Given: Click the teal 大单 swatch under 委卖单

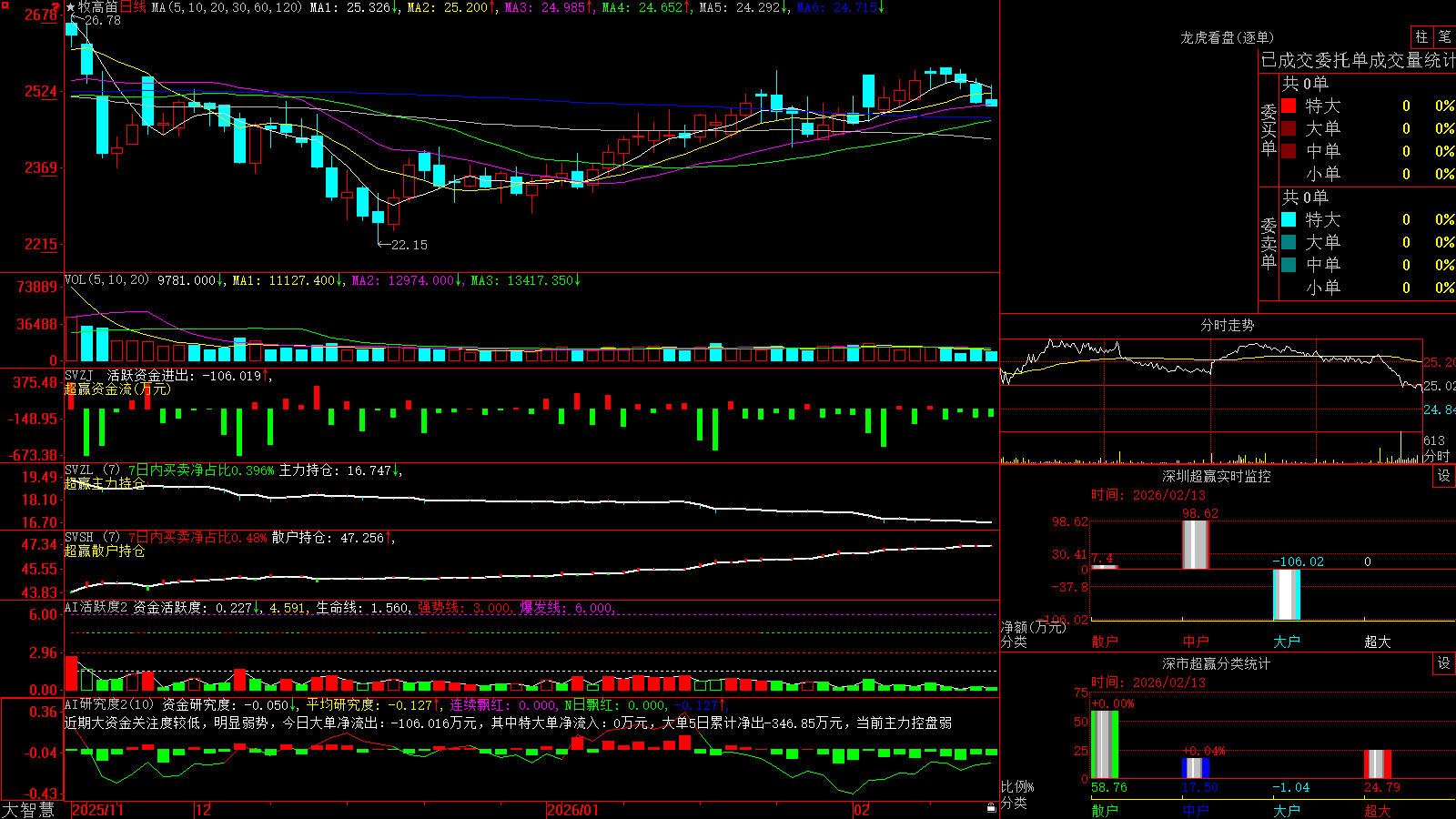Looking at the screenshot, I should coord(1289,242).
